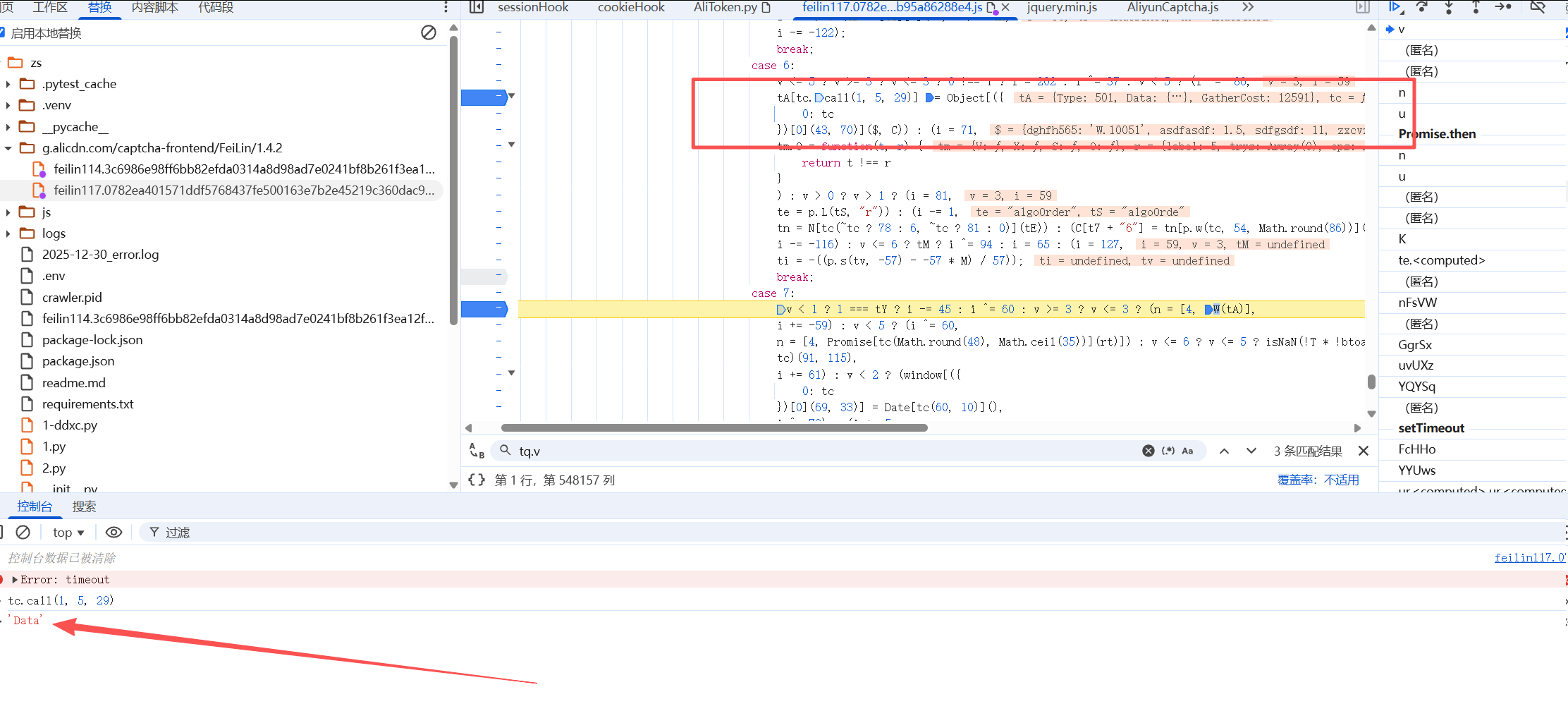This screenshot has height=723, width=1568.
Task: Open the top execution context dropdown
Action: pyautogui.click(x=68, y=533)
